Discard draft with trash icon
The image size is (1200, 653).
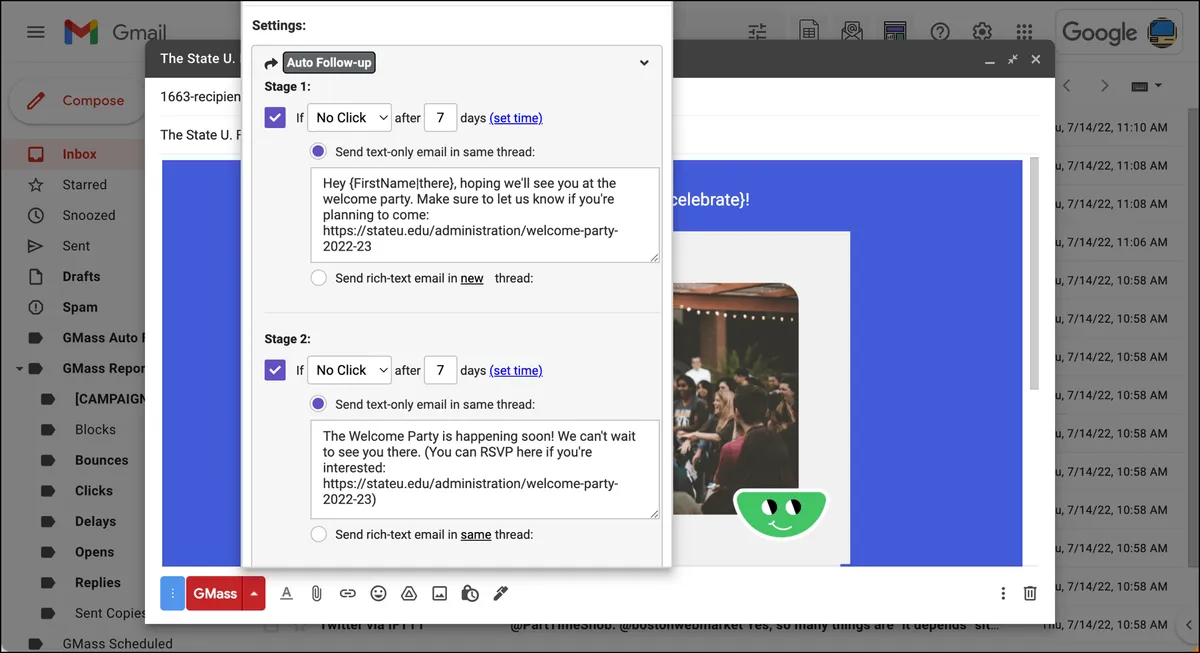click(1030, 593)
